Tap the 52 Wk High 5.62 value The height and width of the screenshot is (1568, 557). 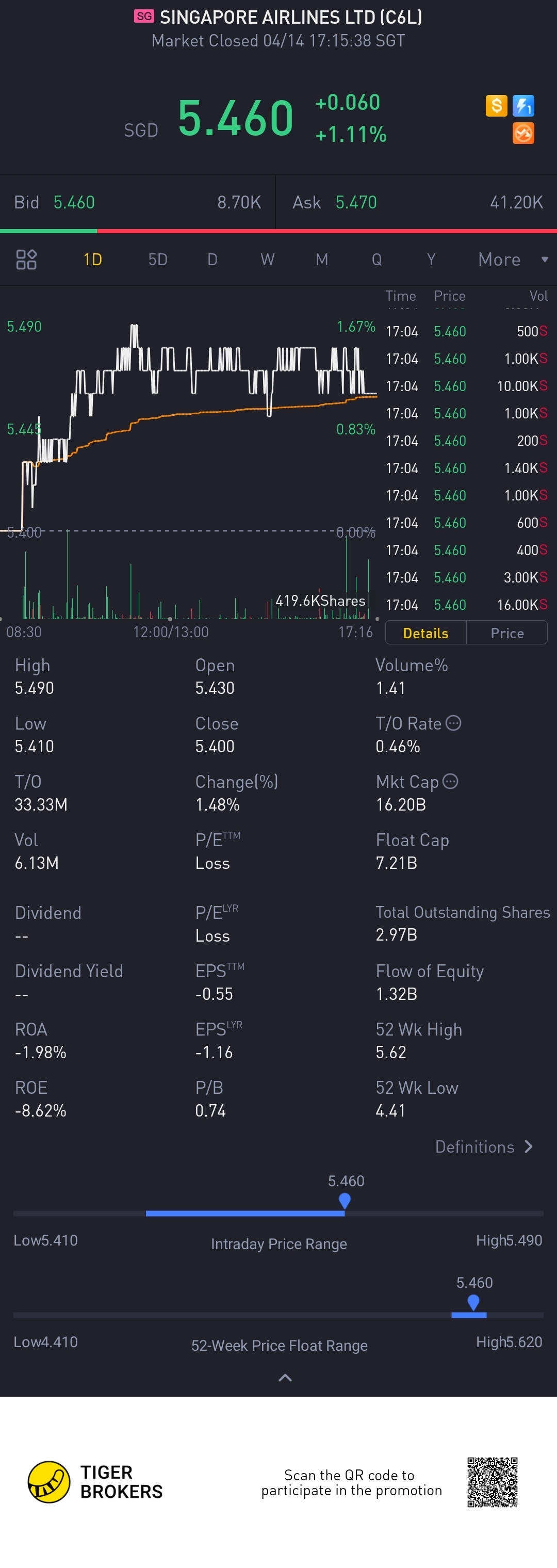click(x=391, y=1052)
